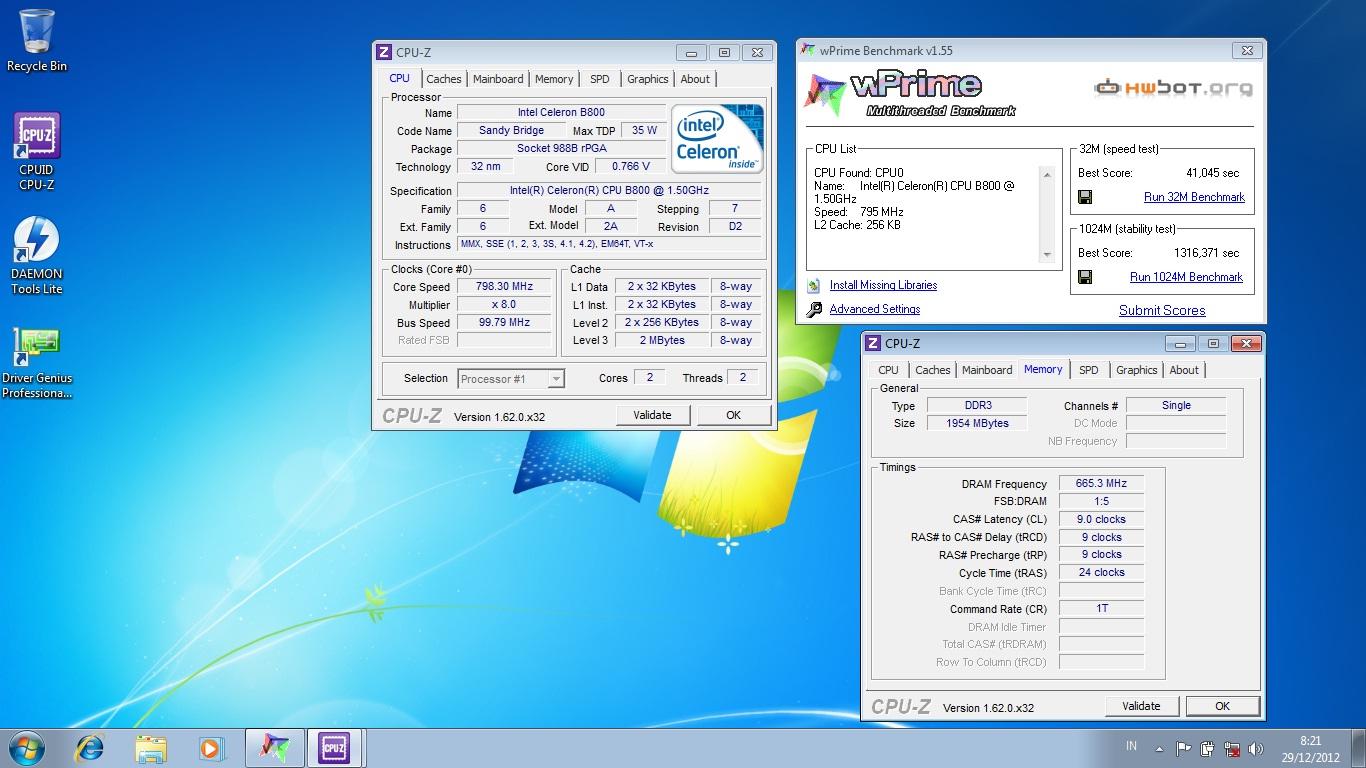Select Memory tab in lower CPU-Z window
The image size is (1366, 768).
click(1043, 369)
